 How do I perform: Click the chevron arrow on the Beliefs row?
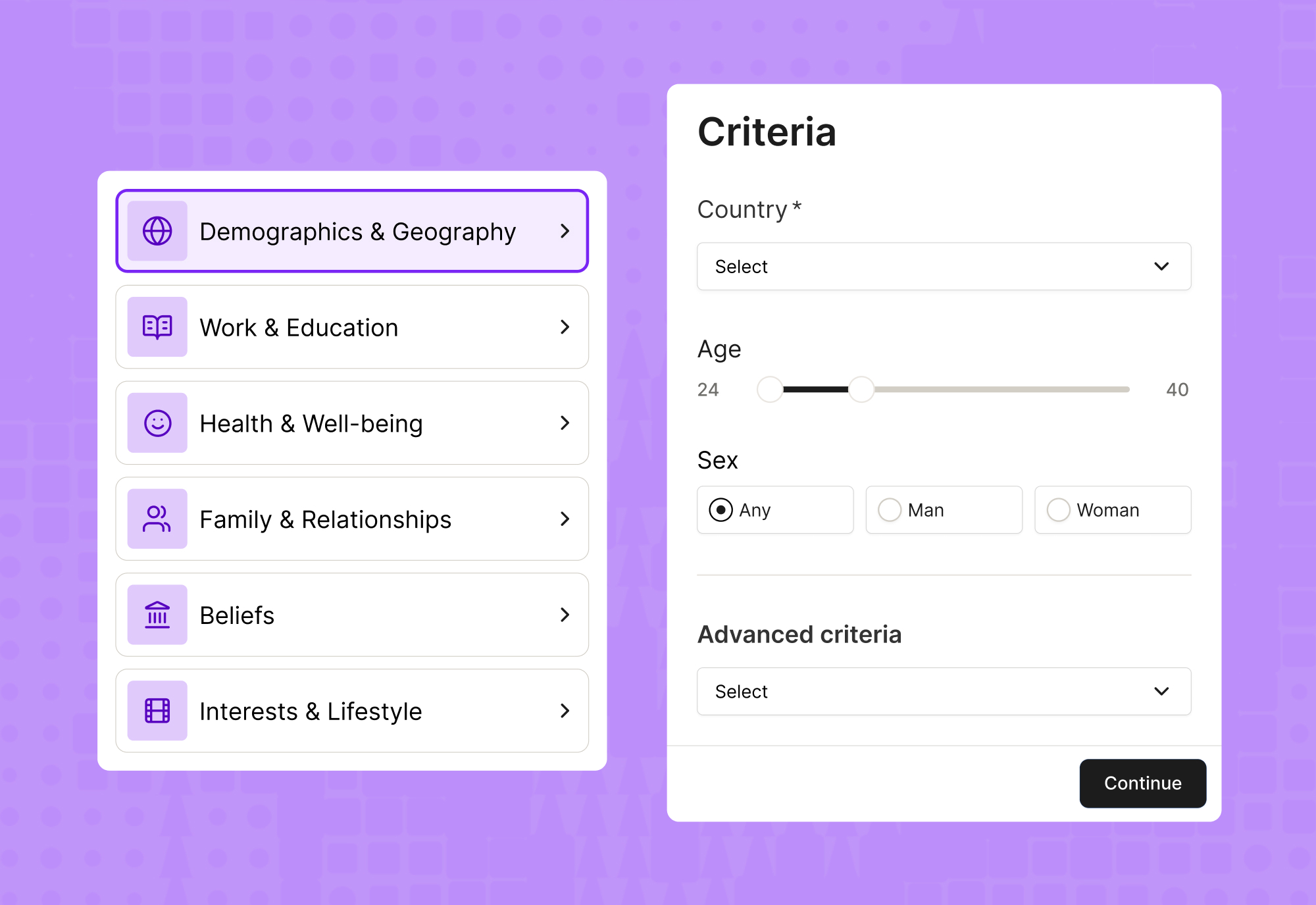pos(565,615)
